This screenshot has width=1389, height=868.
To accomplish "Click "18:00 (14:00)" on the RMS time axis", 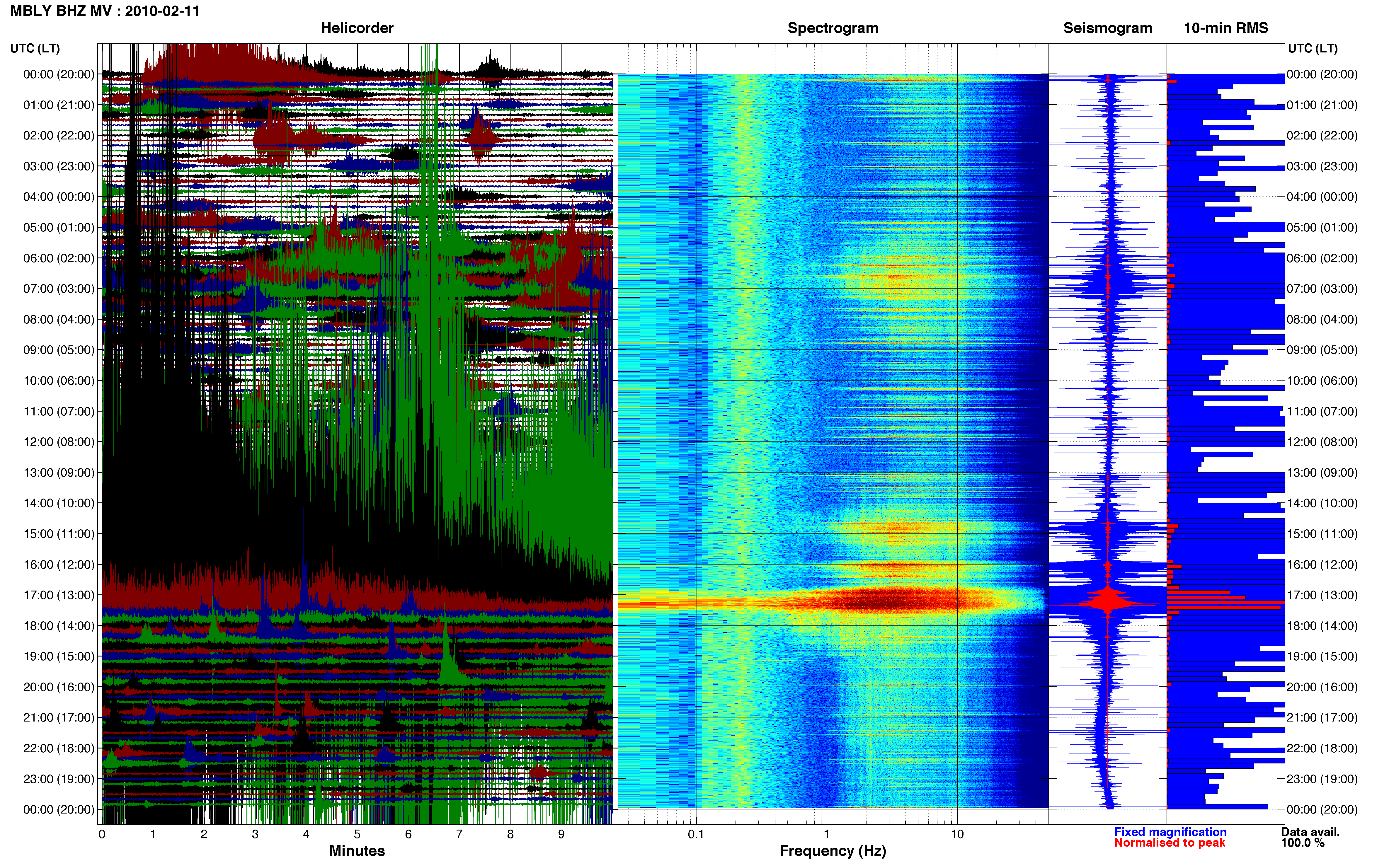I will pos(1322,626).
